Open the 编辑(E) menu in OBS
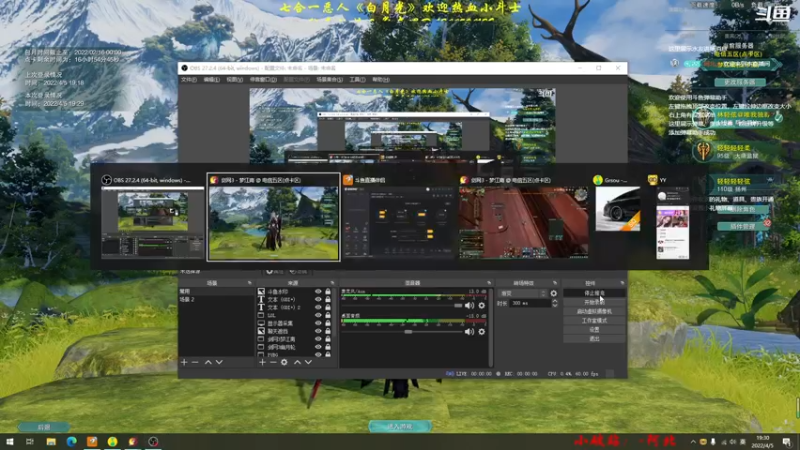The height and width of the screenshot is (450, 800). click(212, 80)
